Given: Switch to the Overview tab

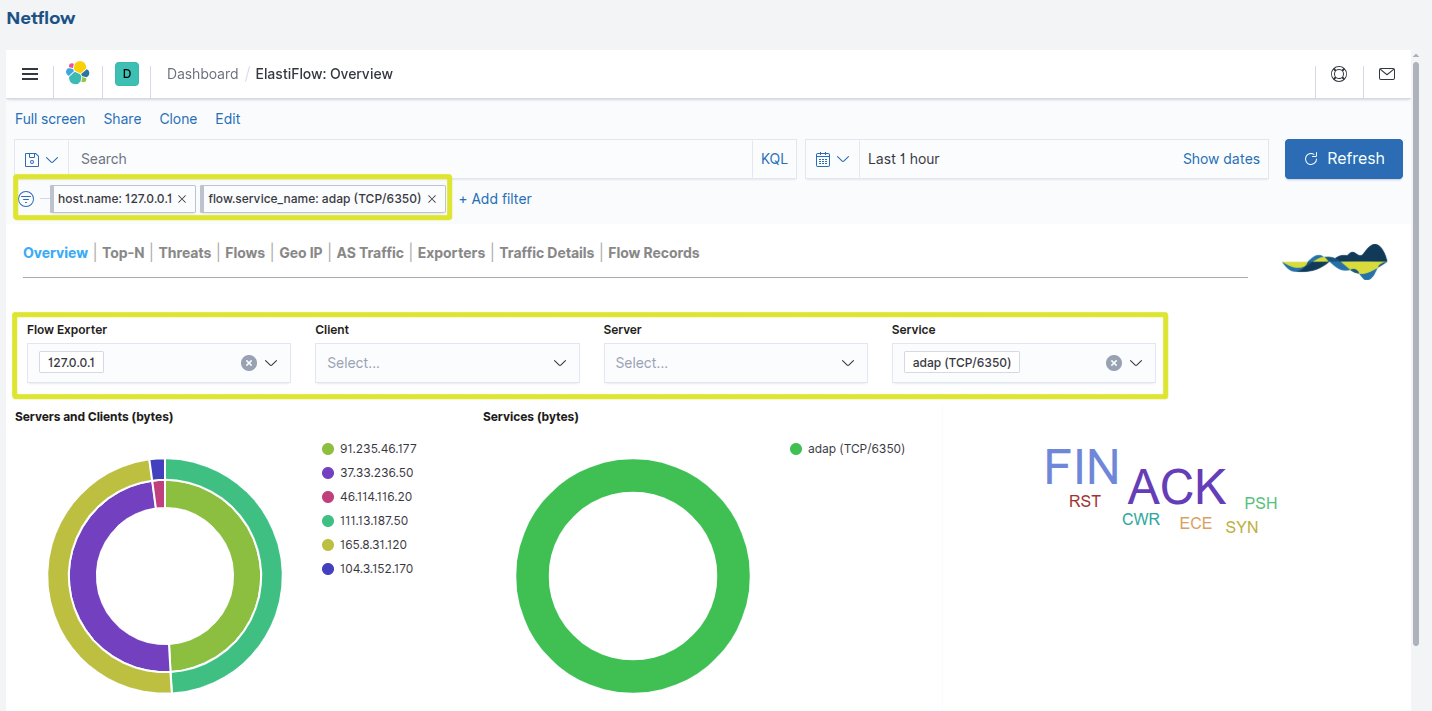Looking at the screenshot, I should click(56, 253).
